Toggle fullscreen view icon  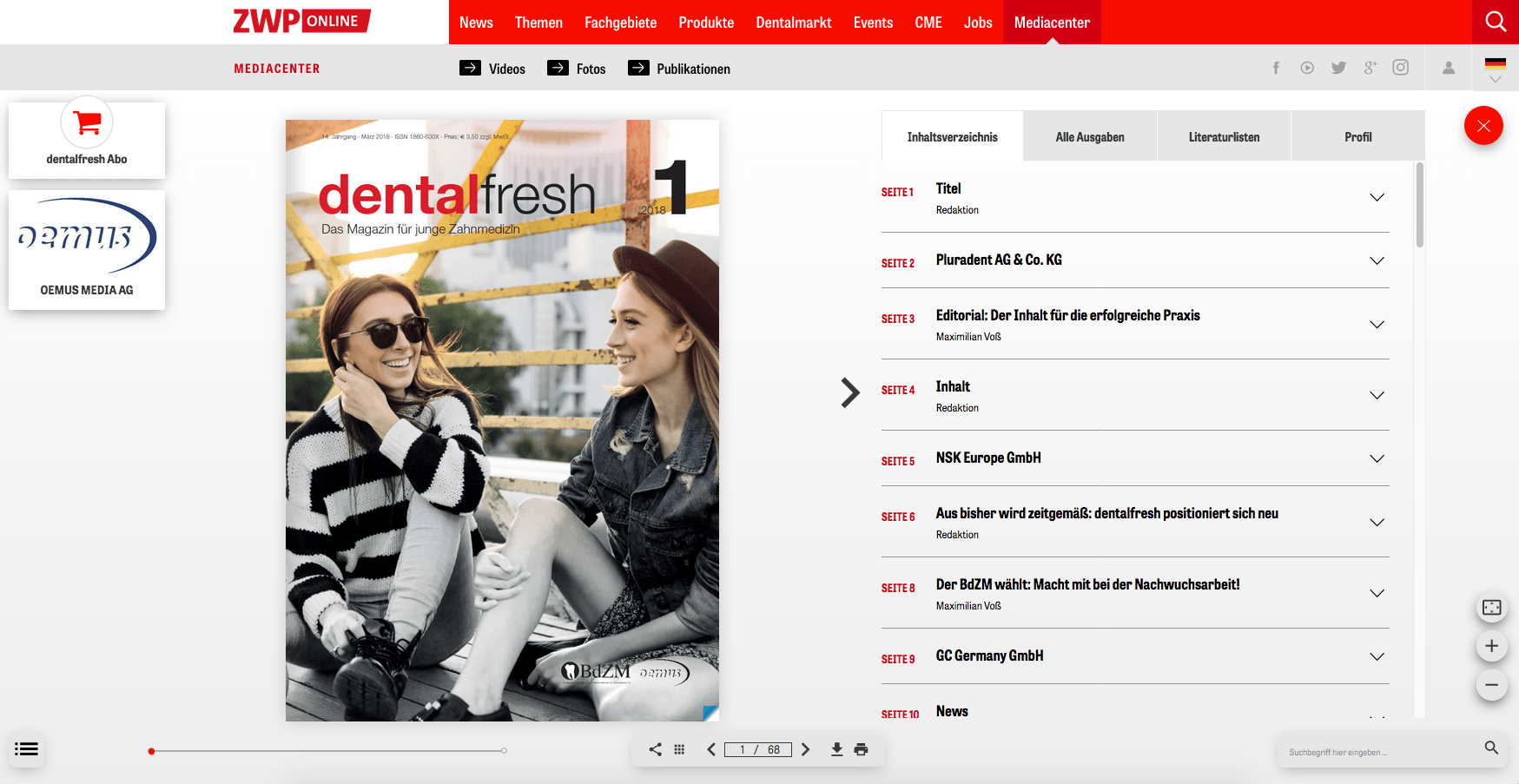1492,608
